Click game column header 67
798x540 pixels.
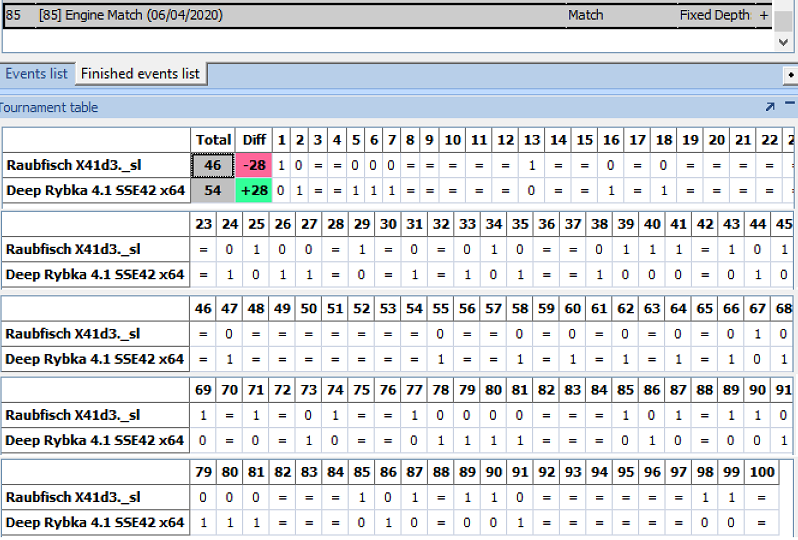[757, 309]
